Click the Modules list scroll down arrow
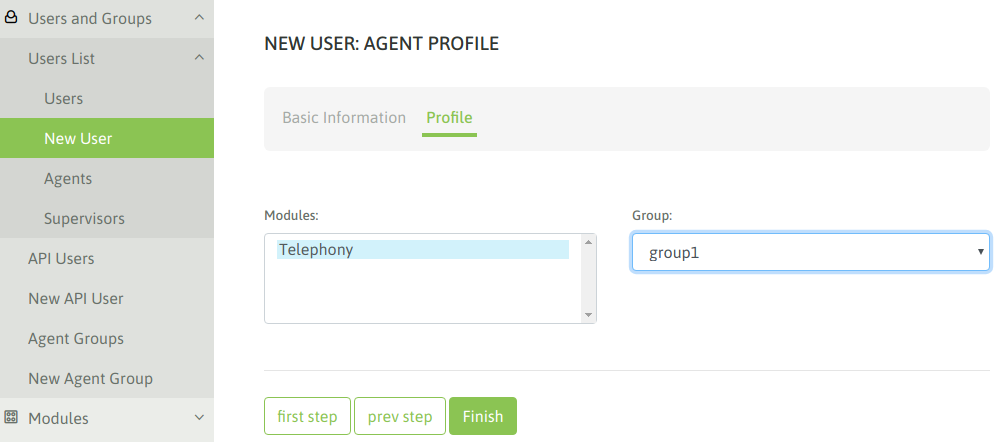The width and height of the screenshot is (1000, 442). click(x=588, y=315)
